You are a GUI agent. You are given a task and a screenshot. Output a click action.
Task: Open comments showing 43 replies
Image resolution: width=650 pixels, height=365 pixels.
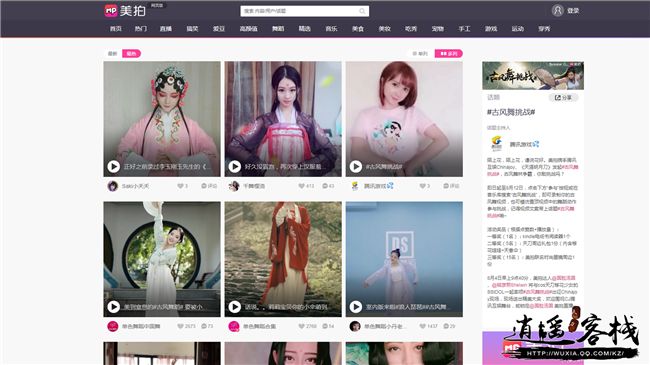pos(328,186)
